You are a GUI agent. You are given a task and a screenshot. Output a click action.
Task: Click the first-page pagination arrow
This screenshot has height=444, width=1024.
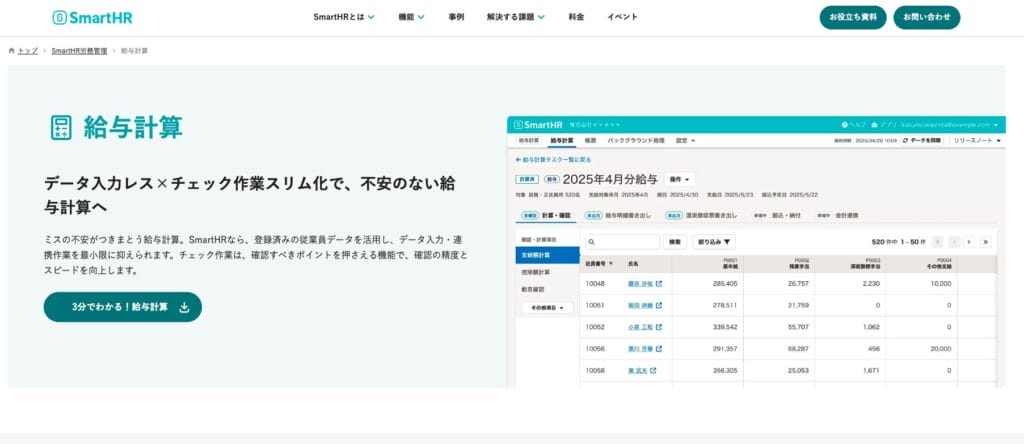(x=938, y=242)
